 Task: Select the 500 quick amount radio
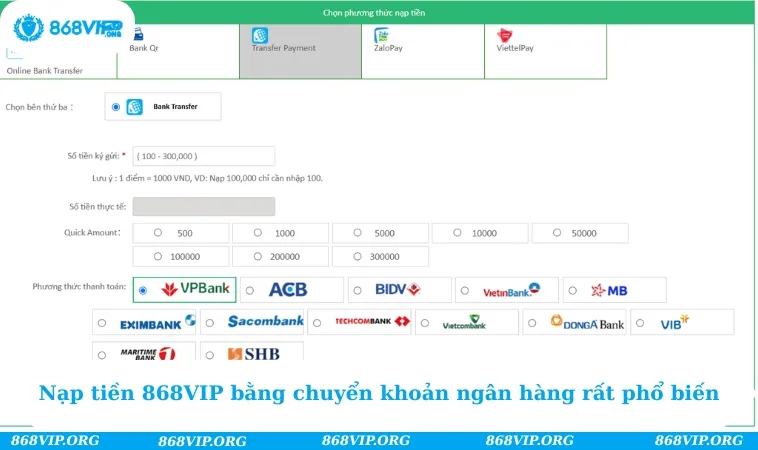click(158, 233)
